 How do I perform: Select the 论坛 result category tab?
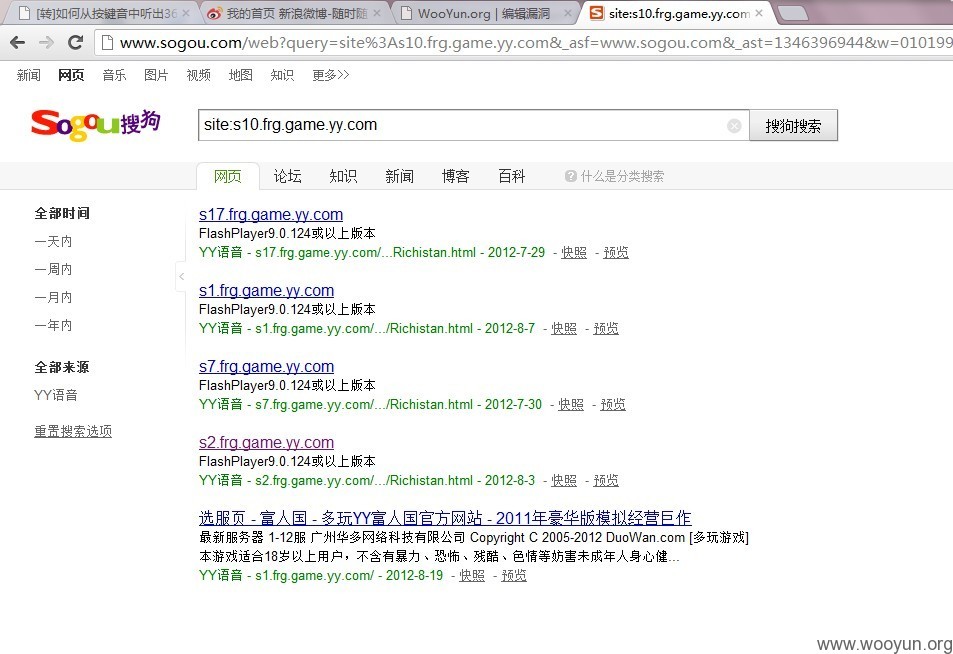287,176
